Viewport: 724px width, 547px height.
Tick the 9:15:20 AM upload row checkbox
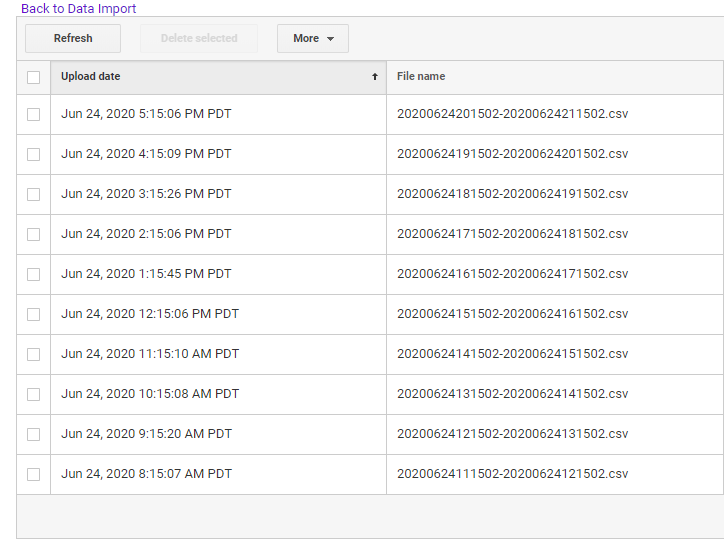tap(34, 434)
